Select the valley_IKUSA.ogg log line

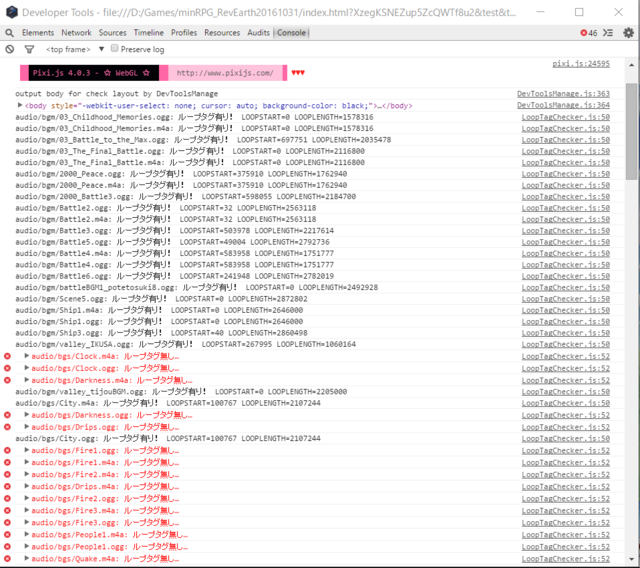[x=186, y=344]
